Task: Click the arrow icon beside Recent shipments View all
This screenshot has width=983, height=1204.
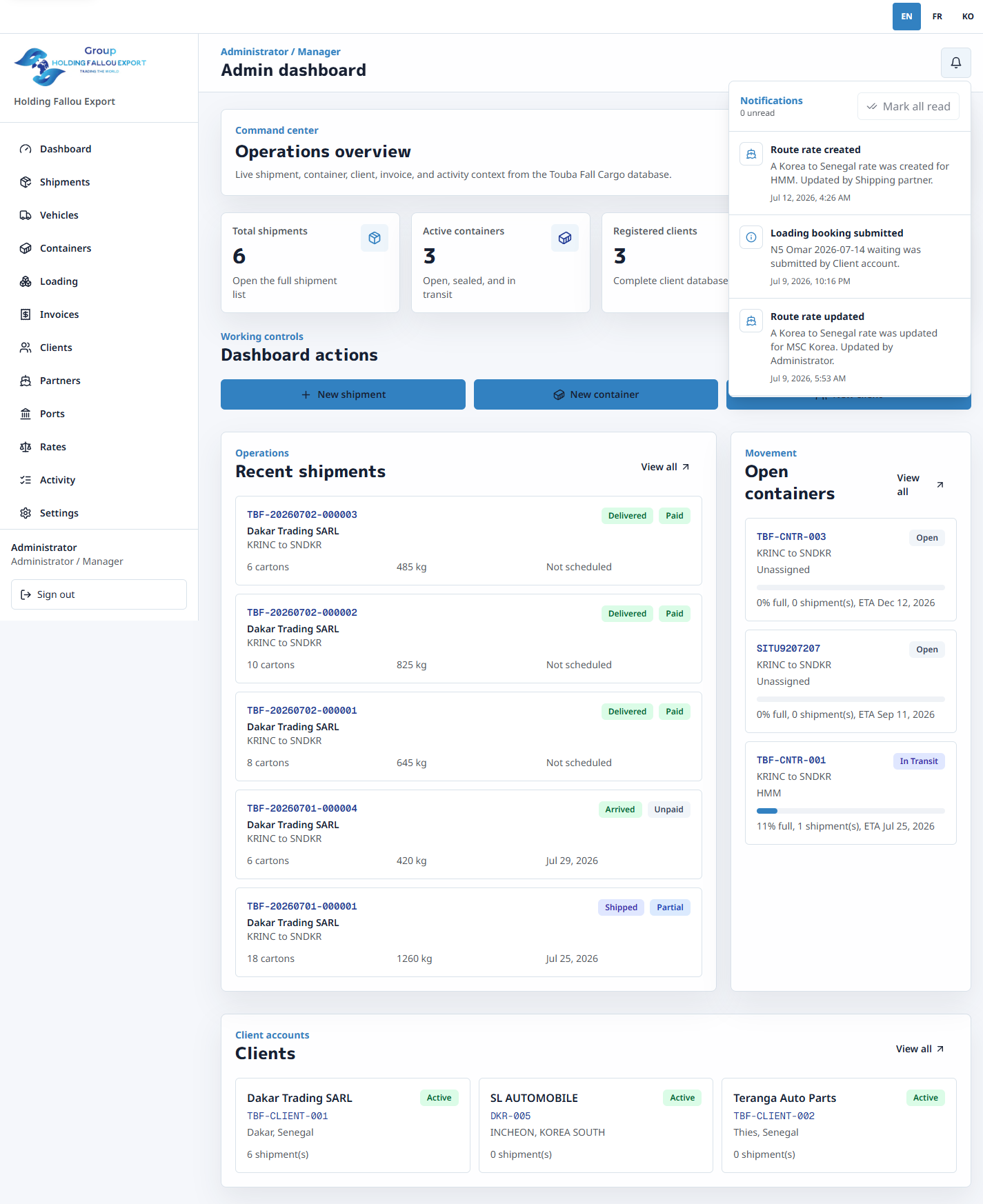Action: [x=686, y=467]
